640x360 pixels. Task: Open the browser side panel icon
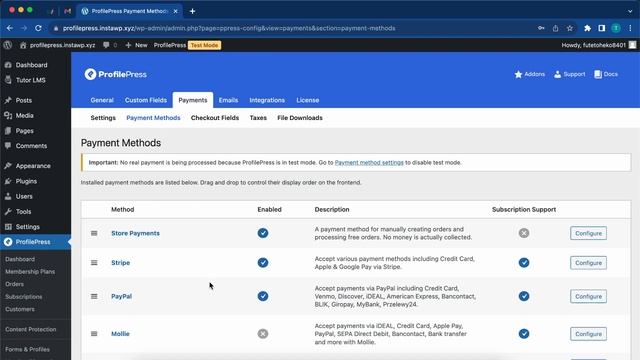602,28
